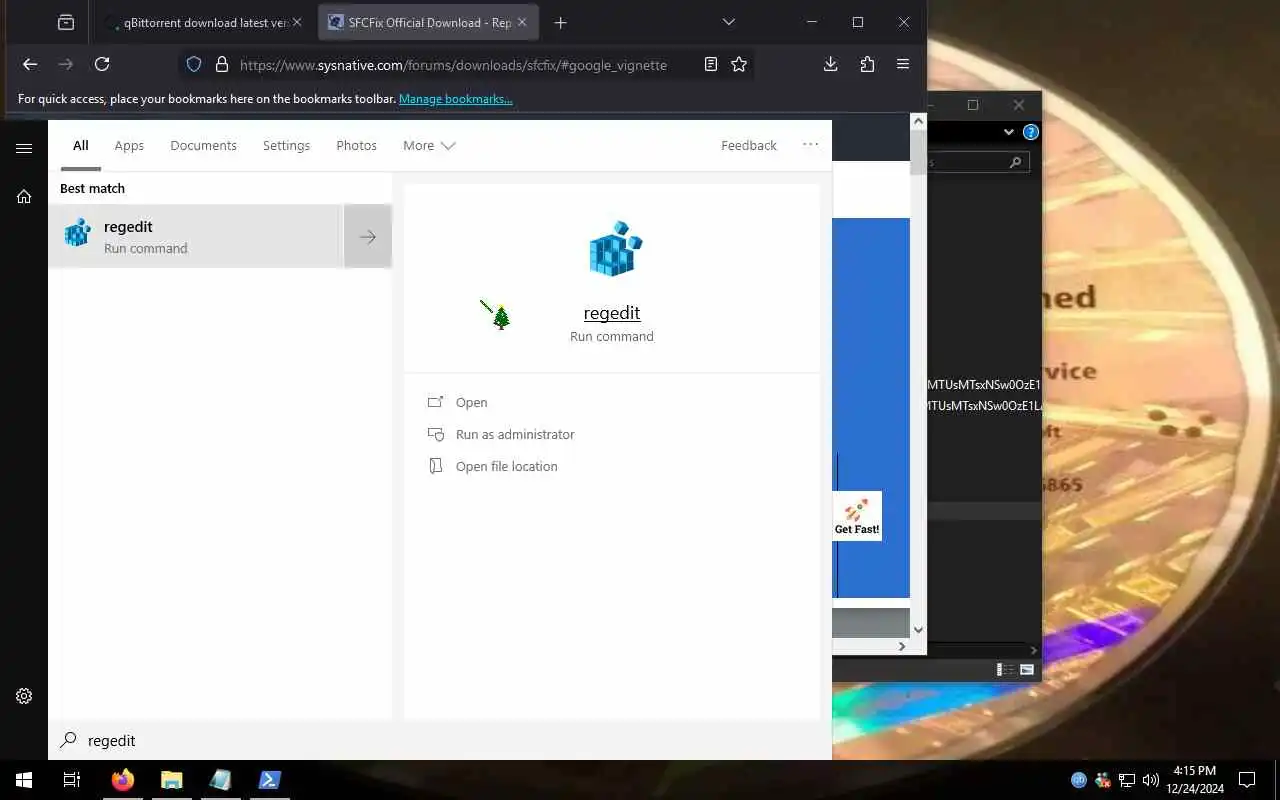Click the network icon in system tray
This screenshot has height=800, width=1280.
point(1127,780)
